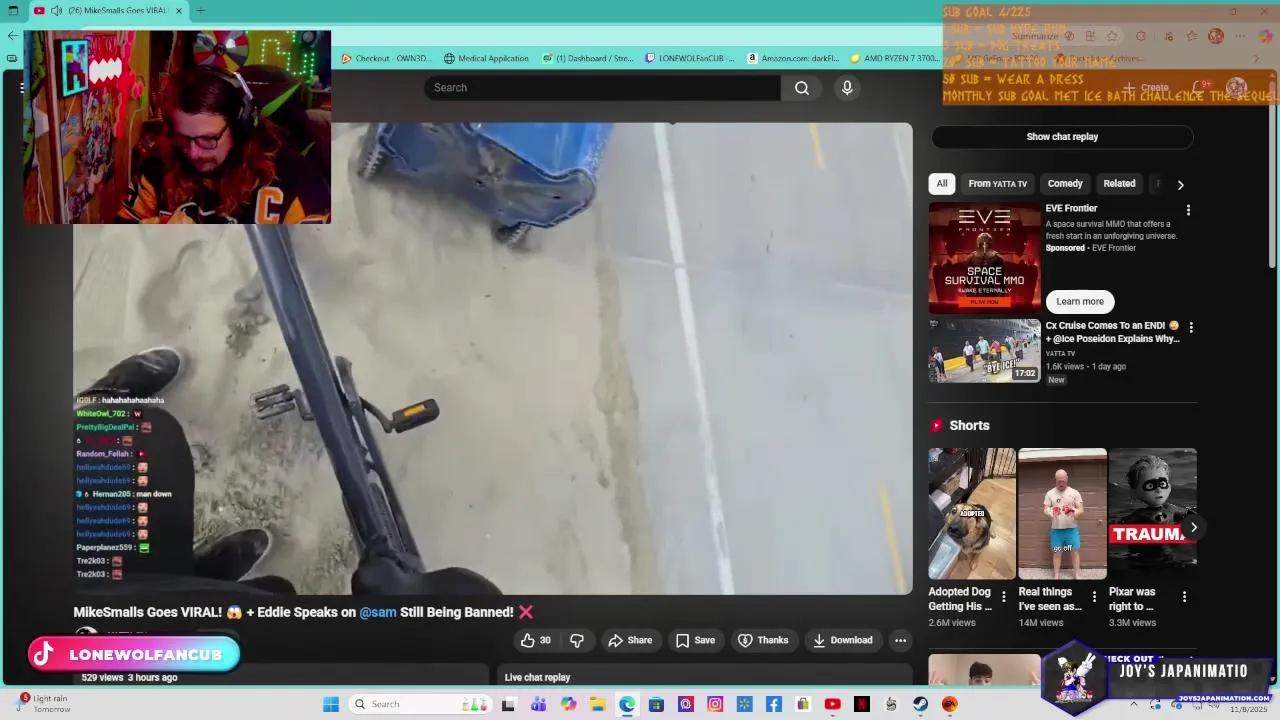1280x720 pixels.
Task: Save the video to a playlist
Action: pyautogui.click(x=695, y=640)
